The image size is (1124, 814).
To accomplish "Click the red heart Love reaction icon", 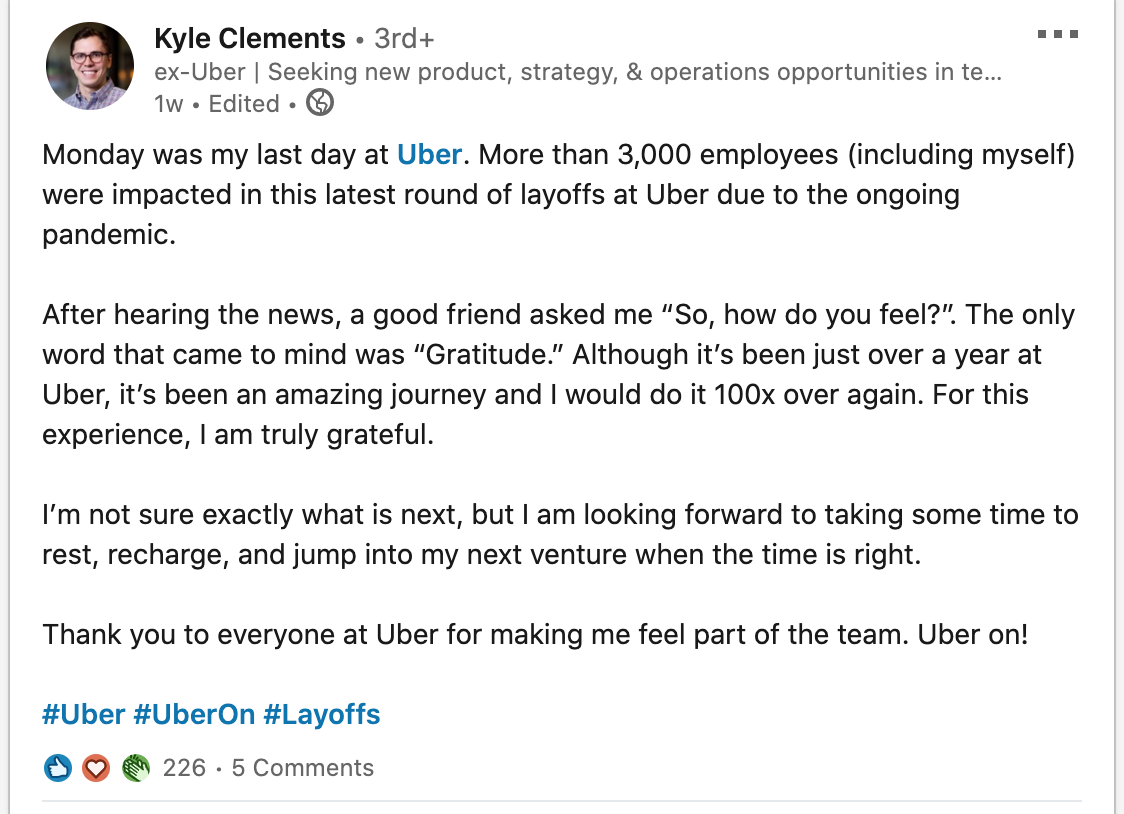I will pos(96,768).
